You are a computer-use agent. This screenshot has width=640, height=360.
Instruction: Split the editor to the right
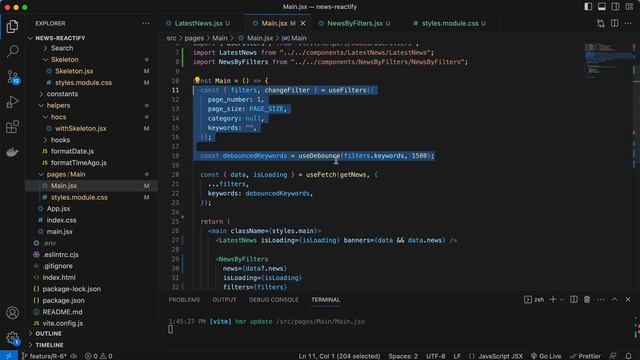[614, 23]
